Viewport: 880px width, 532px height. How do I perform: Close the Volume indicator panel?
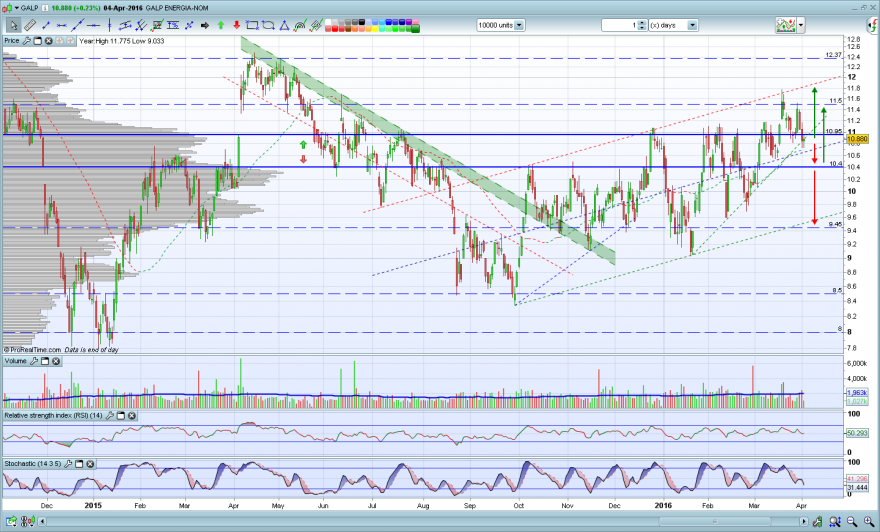[x=56, y=361]
